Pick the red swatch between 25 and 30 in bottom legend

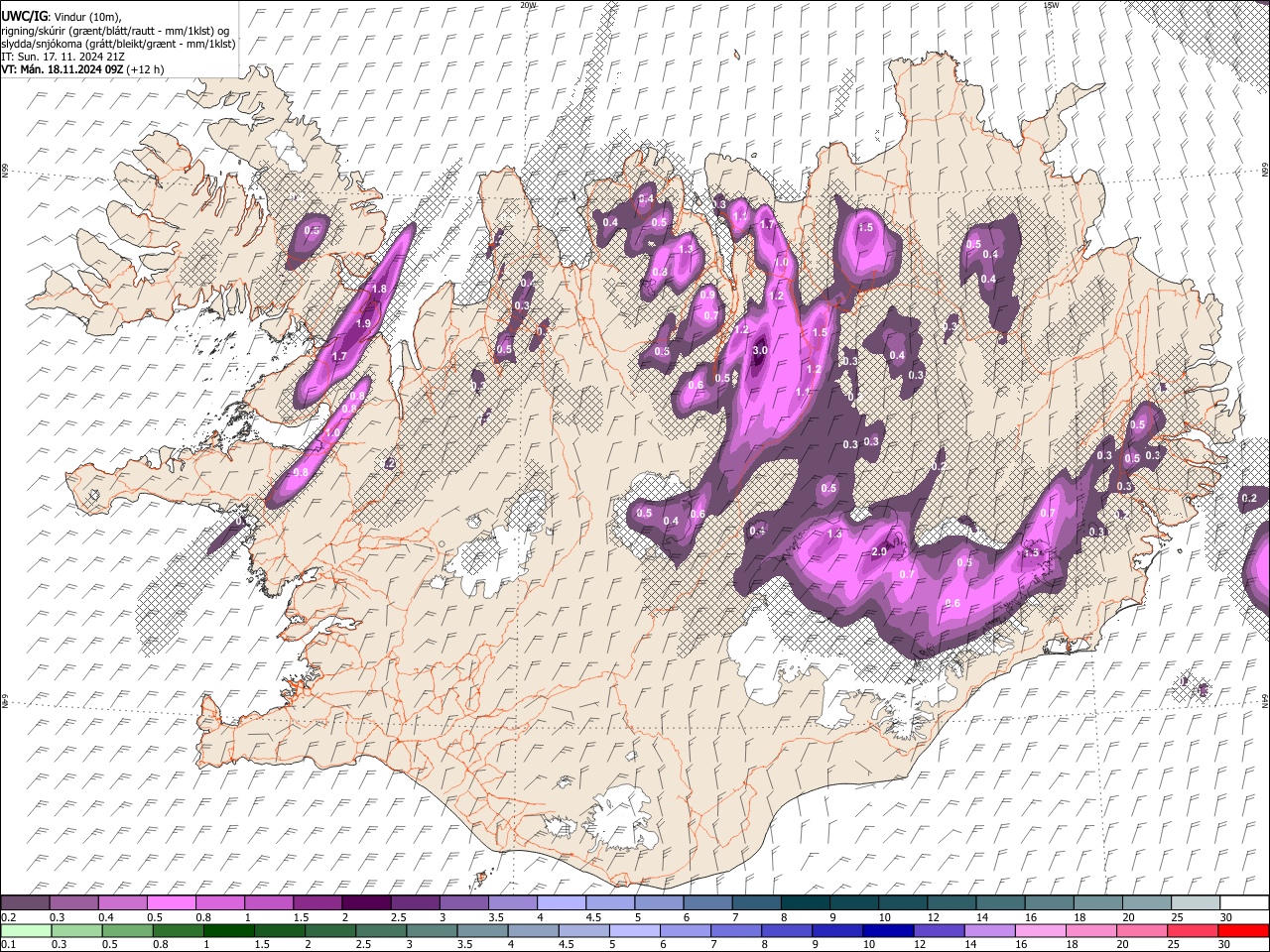point(1194,930)
